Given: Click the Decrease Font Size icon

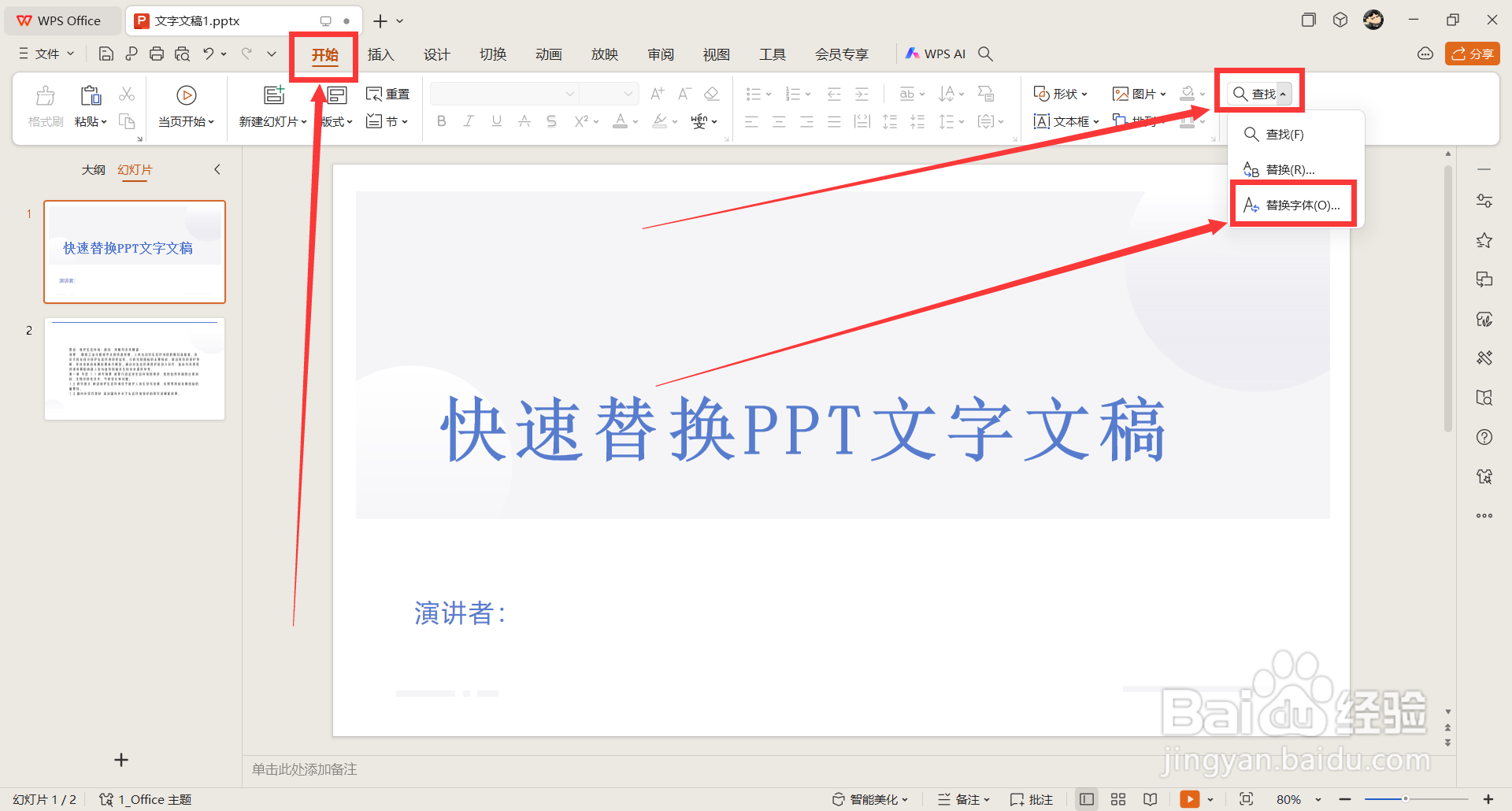Looking at the screenshot, I should click(684, 94).
